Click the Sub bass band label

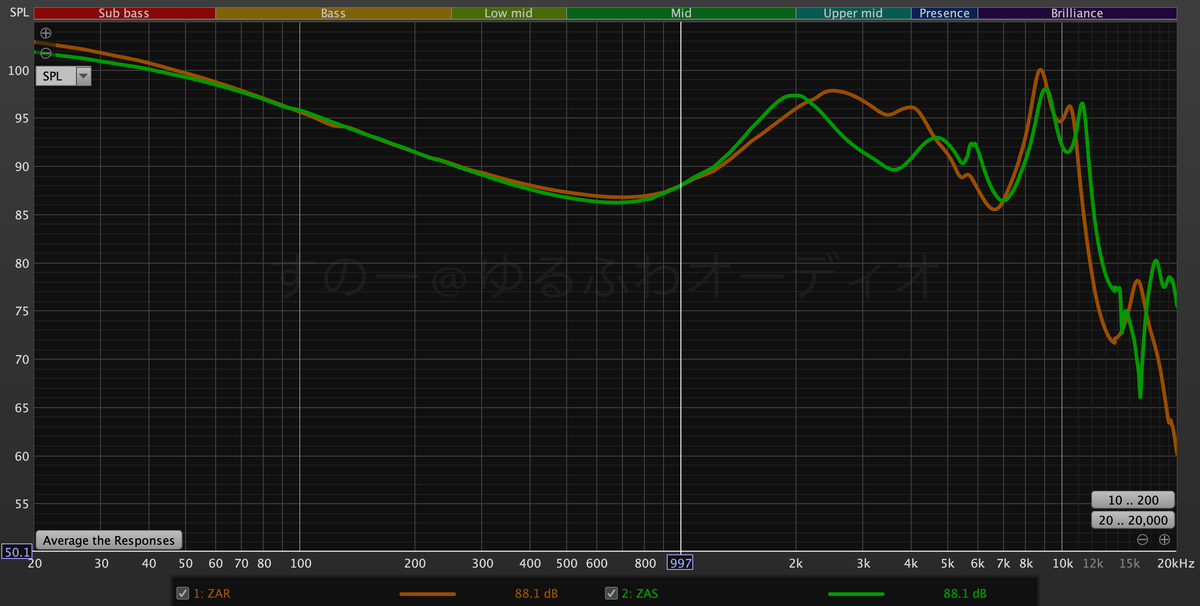[125, 13]
